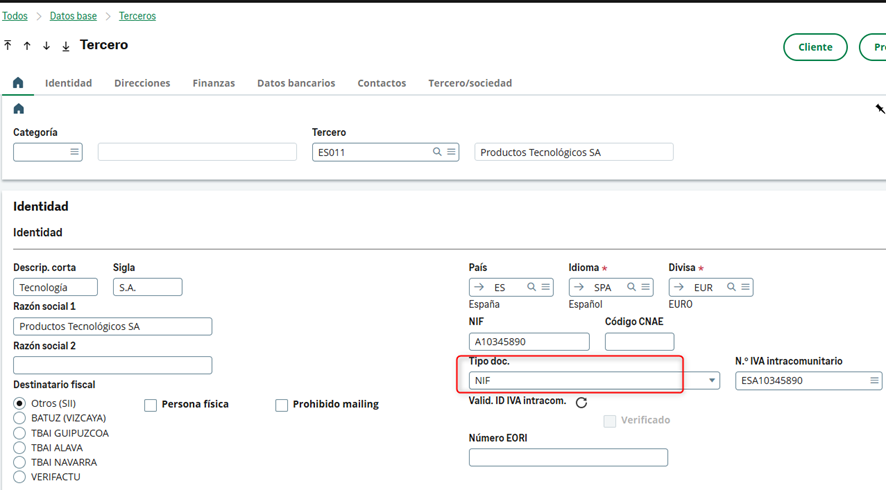886x490 pixels.
Task: Open País field actions menu icon
Action: 546,287
